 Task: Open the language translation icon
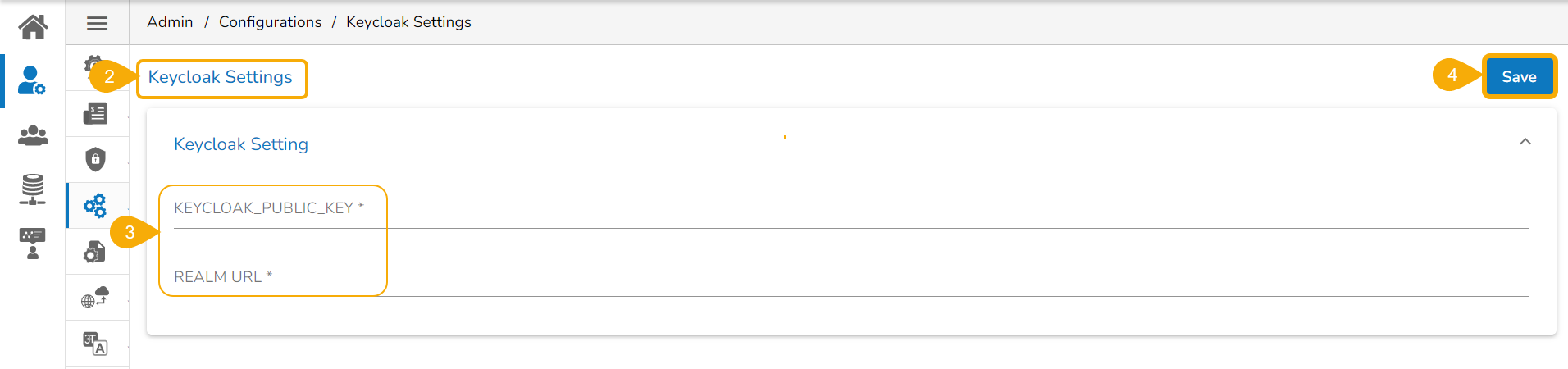(96, 343)
